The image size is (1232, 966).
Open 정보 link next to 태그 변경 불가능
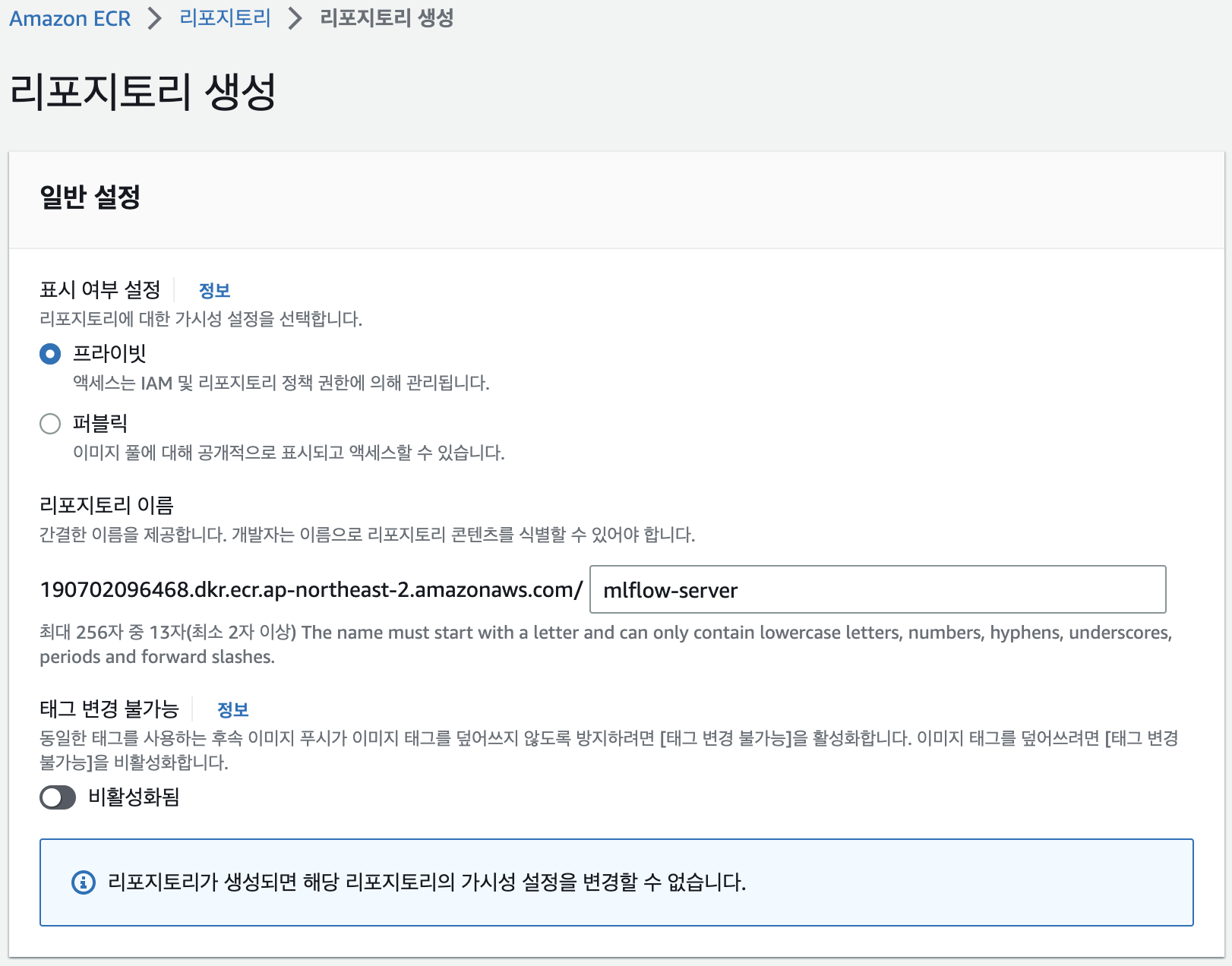(233, 709)
